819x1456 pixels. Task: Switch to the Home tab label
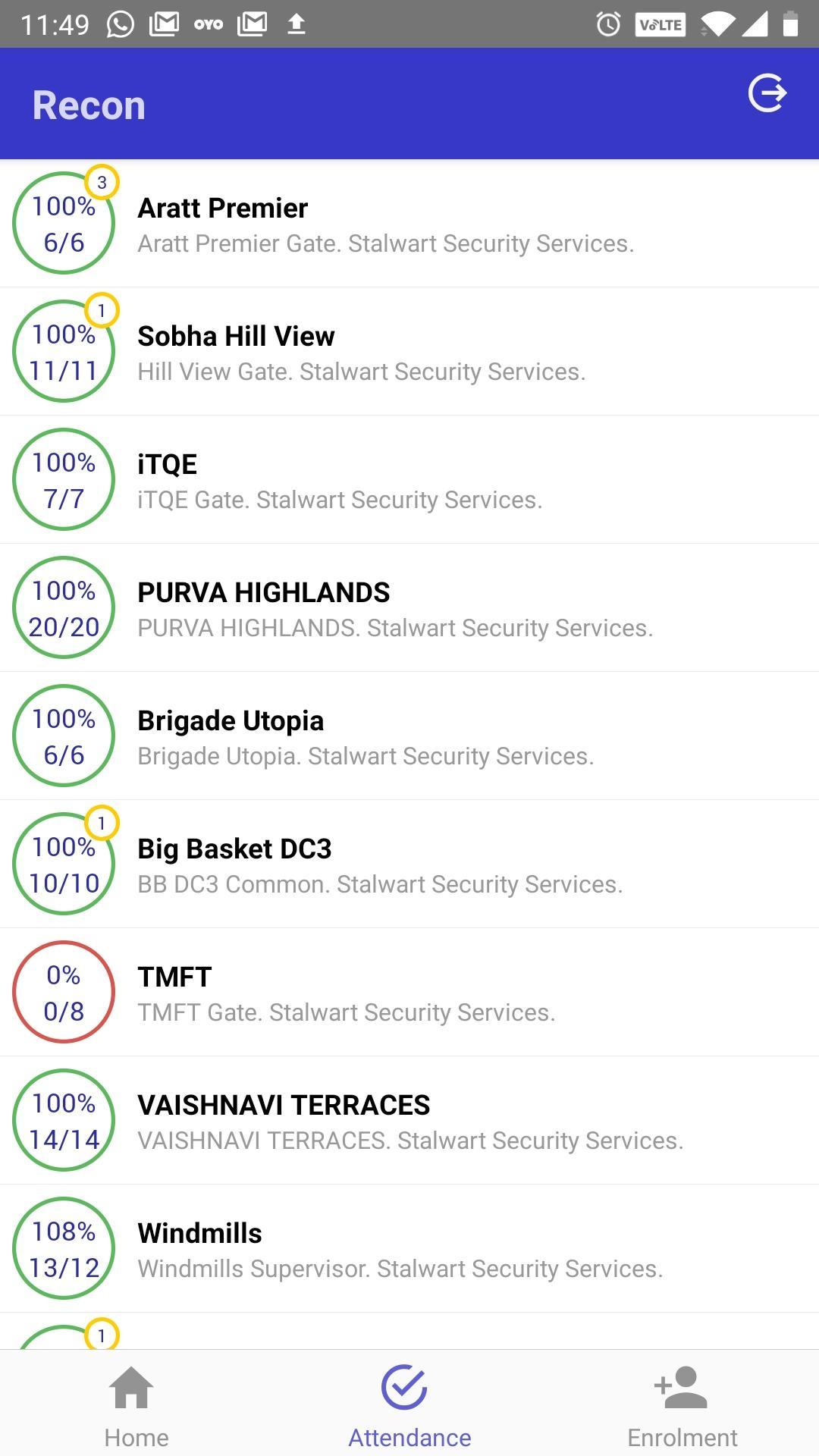pyautogui.click(x=136, y=1438)
